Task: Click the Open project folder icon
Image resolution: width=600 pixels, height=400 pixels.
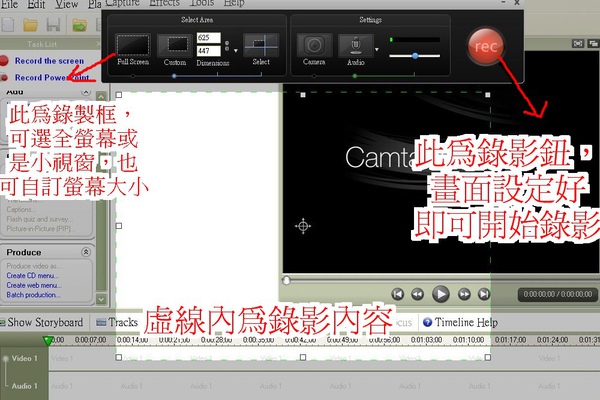Action: 30,25
